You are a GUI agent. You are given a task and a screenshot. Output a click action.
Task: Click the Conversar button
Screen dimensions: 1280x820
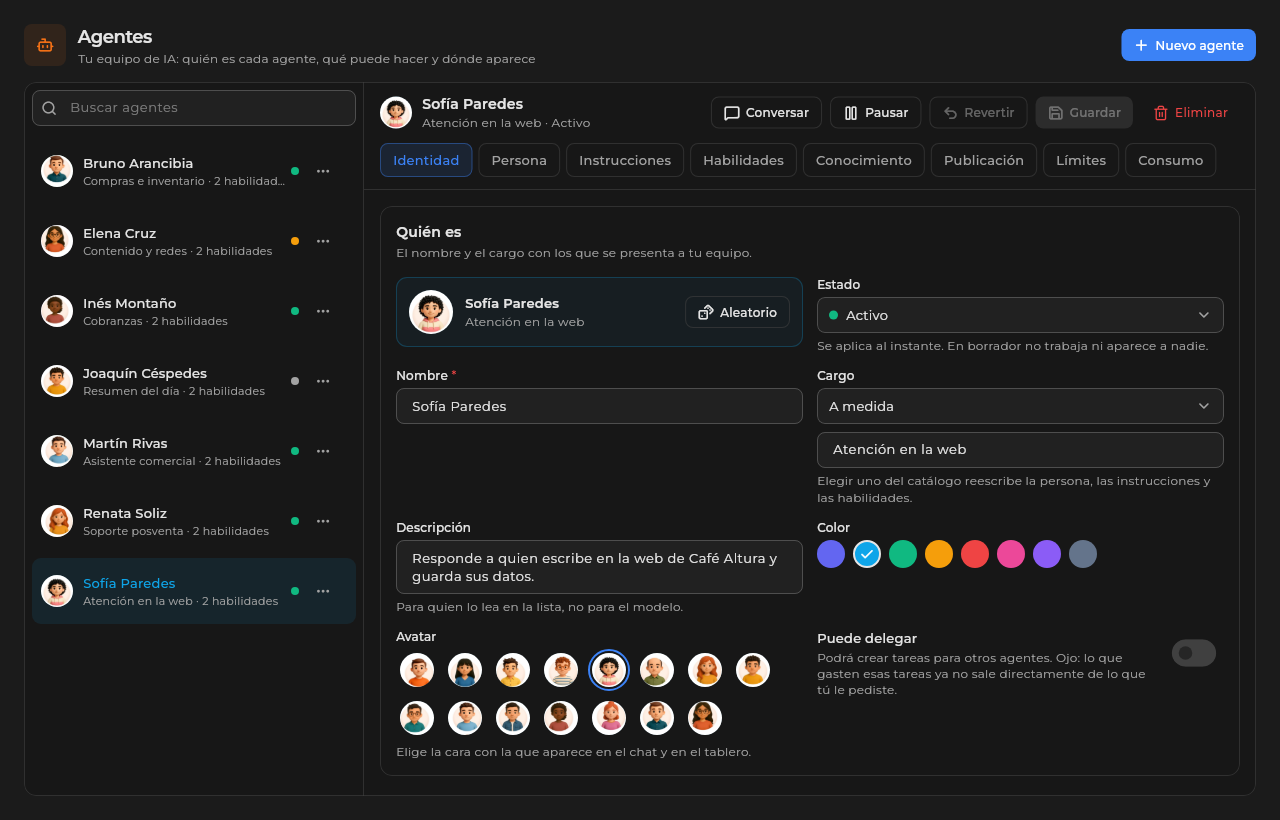click(x=766, y=113)
